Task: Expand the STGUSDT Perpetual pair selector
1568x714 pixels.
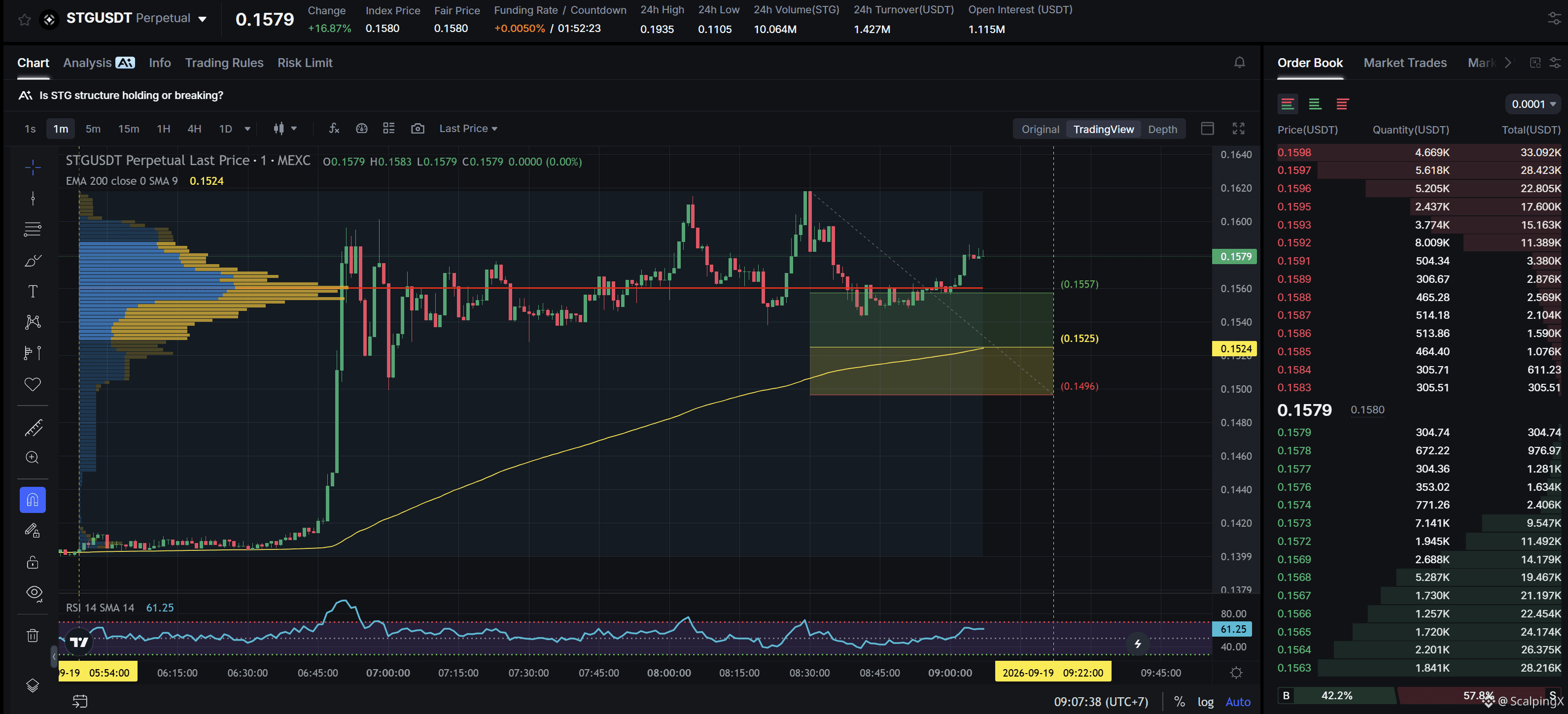Action: click(x=137, y=18)
